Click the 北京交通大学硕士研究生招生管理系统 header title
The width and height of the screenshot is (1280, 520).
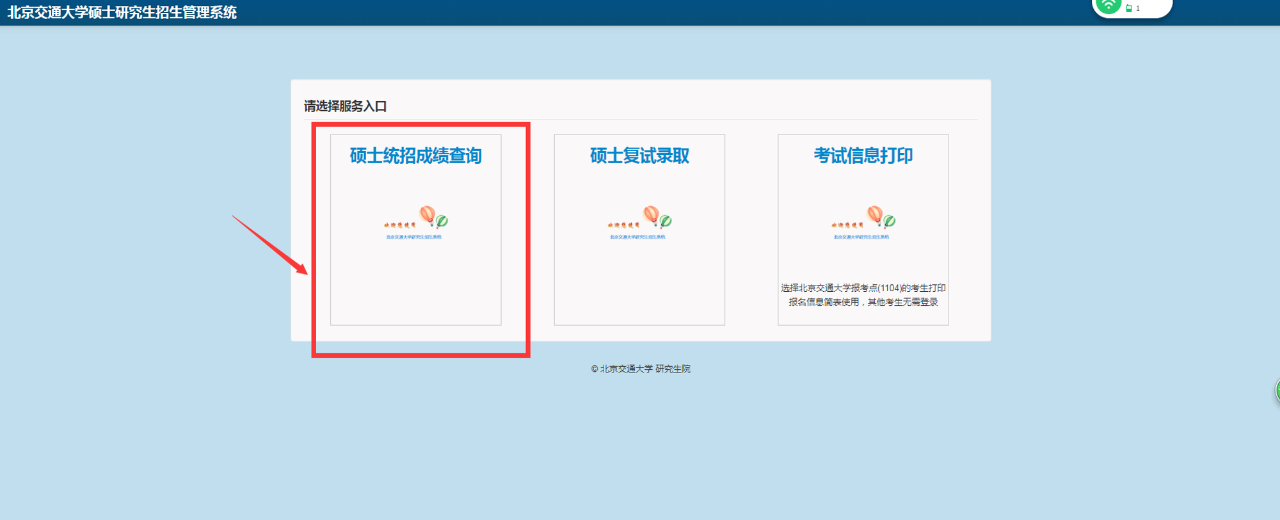click(x=122, y=13)
